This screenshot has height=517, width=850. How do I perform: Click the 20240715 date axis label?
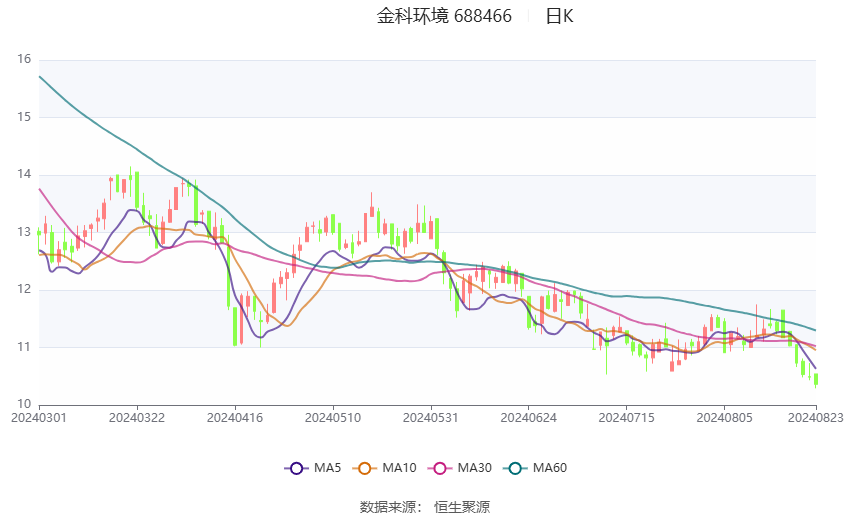click(x=627, y=418)
